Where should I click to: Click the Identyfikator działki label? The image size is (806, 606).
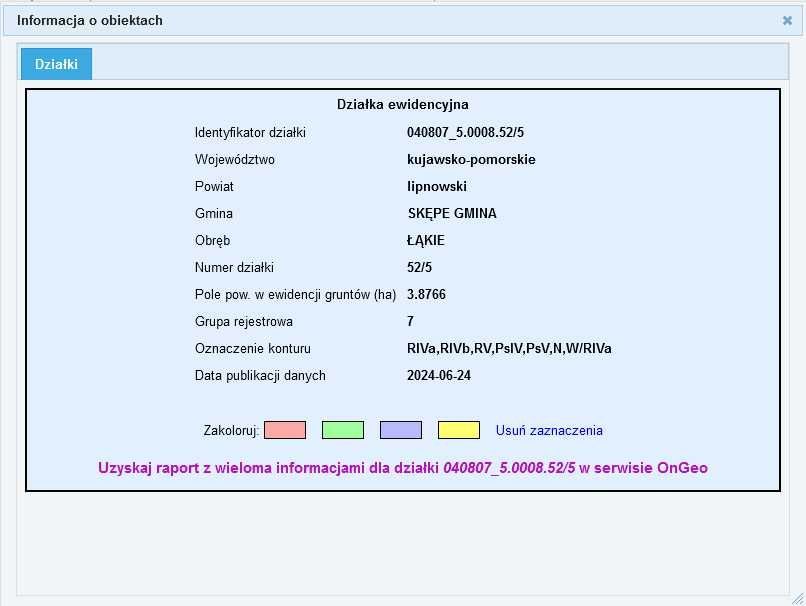250,133
